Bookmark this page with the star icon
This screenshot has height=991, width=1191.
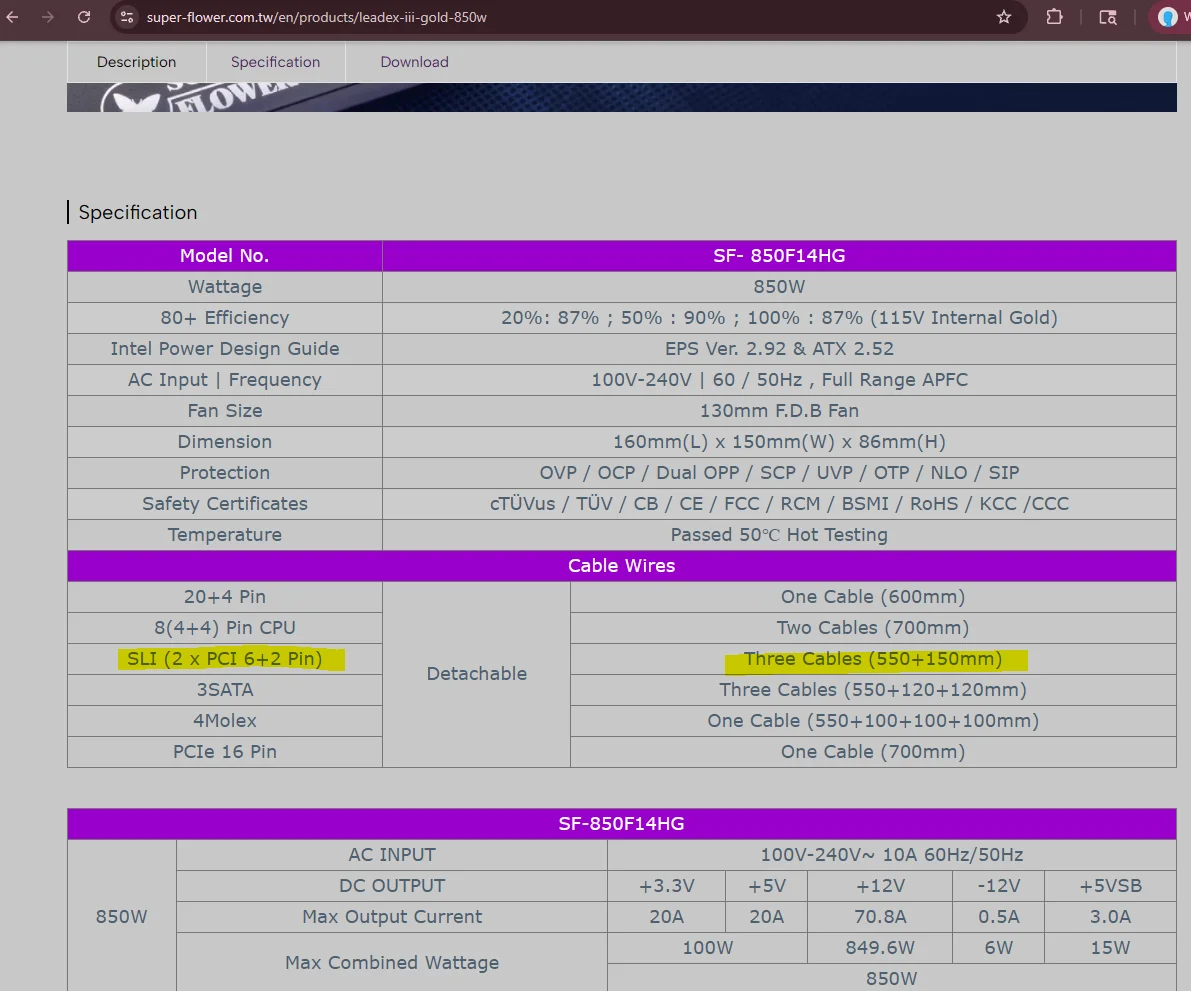[x=1004, y=17]
